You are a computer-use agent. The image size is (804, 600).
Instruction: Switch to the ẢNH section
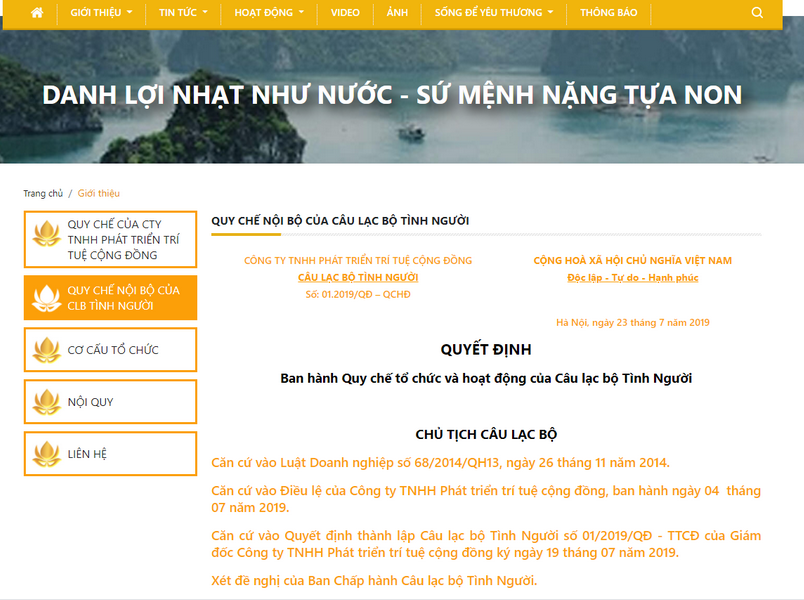tap(396, 13)
